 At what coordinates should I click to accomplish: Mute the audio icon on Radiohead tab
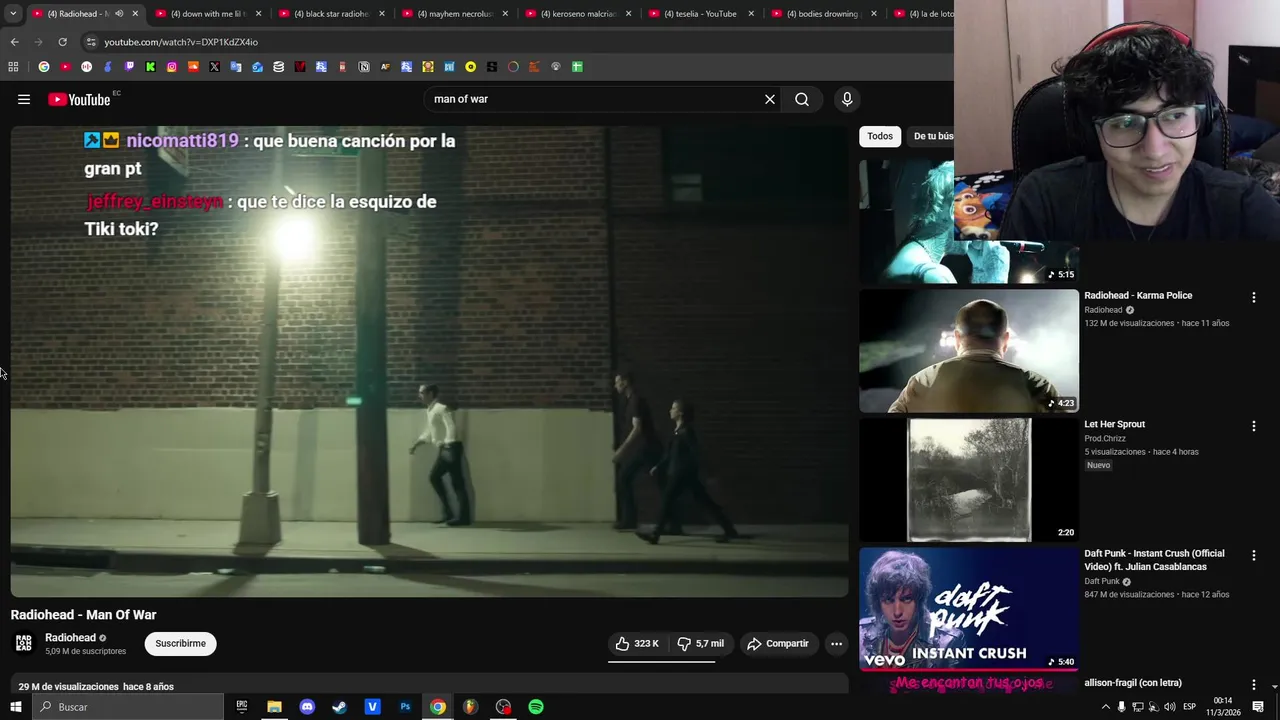[119, 14]
